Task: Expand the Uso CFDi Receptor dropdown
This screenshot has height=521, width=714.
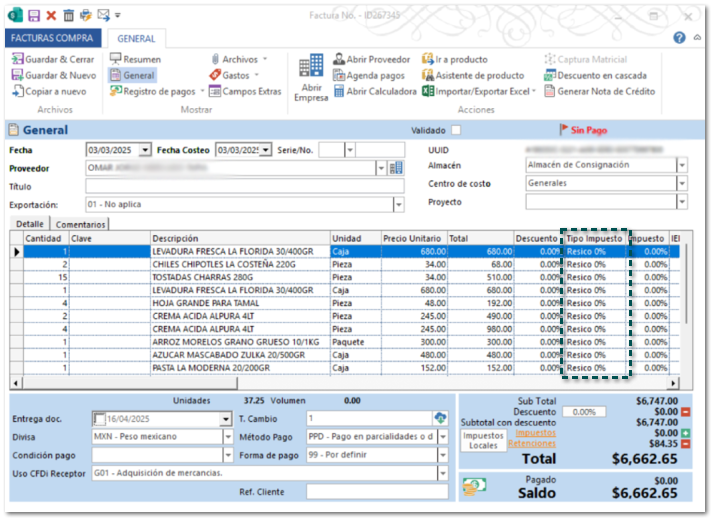Action: click(441, 473)
